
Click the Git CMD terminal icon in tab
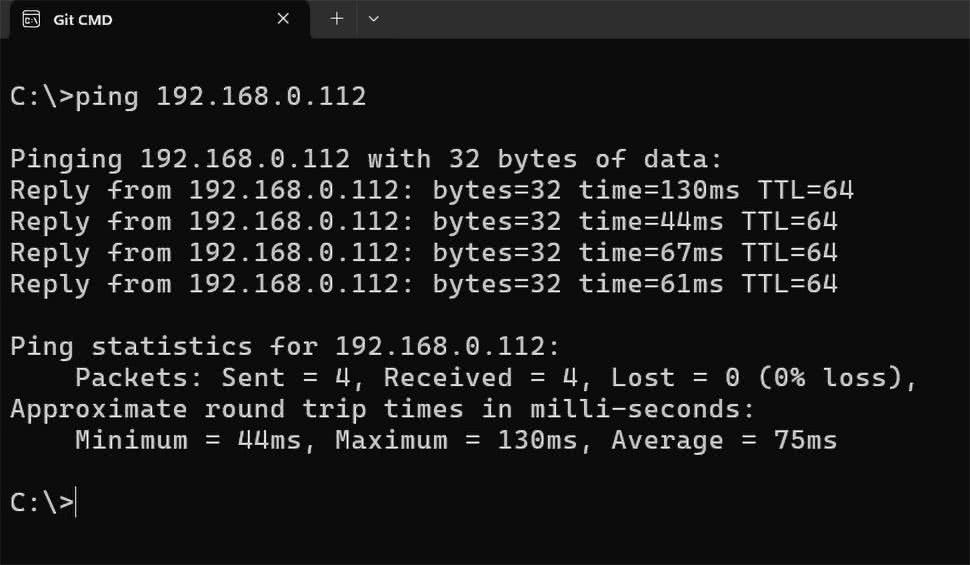coord(31,19)
